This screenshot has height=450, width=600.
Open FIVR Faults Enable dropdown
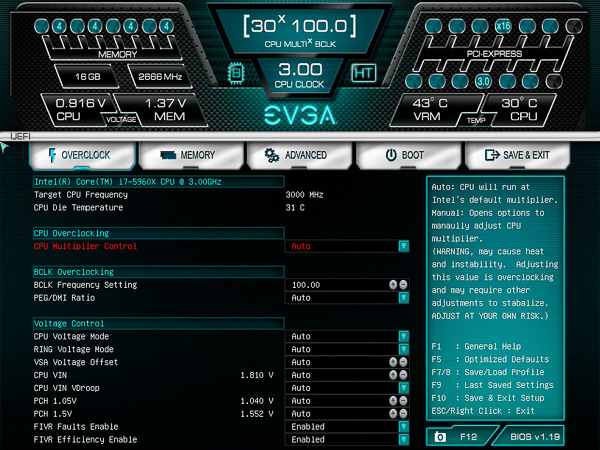[x=403, y=427]
